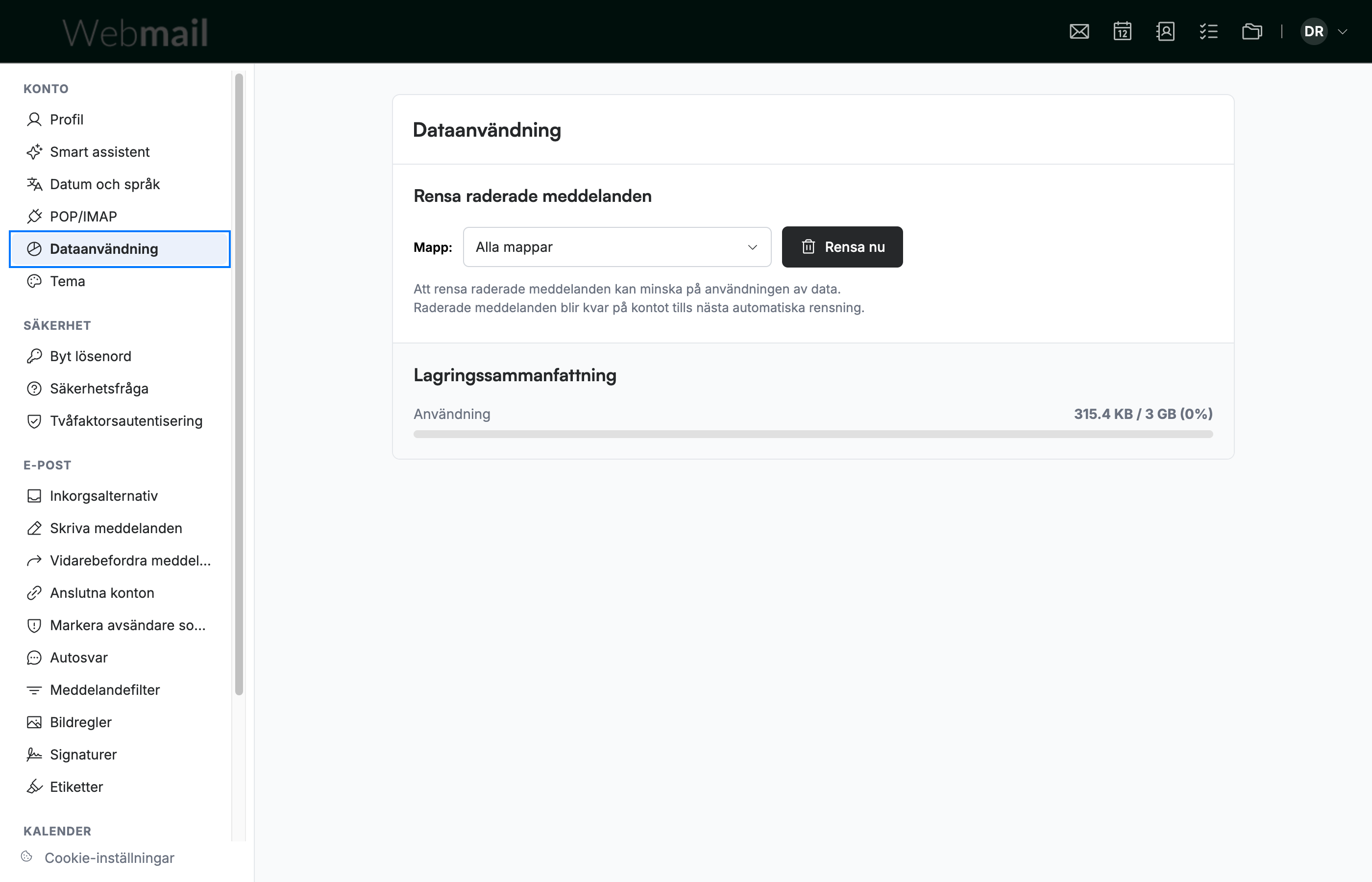Image resolution: width=1372 pixels, height=882 pixels.
Task: Open Säkerhetsfråga settings
Action: (120, 388)
